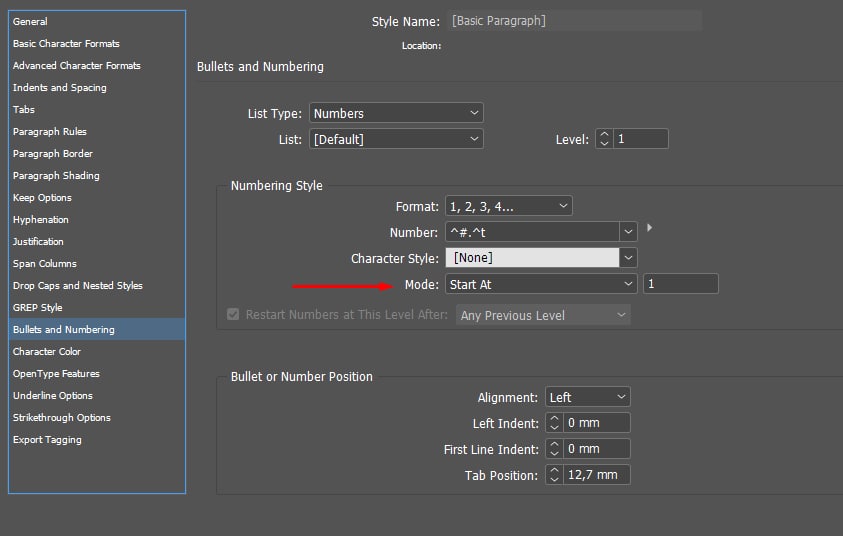Open the Number special characters flyout arrow
This screenshot has width=843, height=536.
[x=650, y=229]
